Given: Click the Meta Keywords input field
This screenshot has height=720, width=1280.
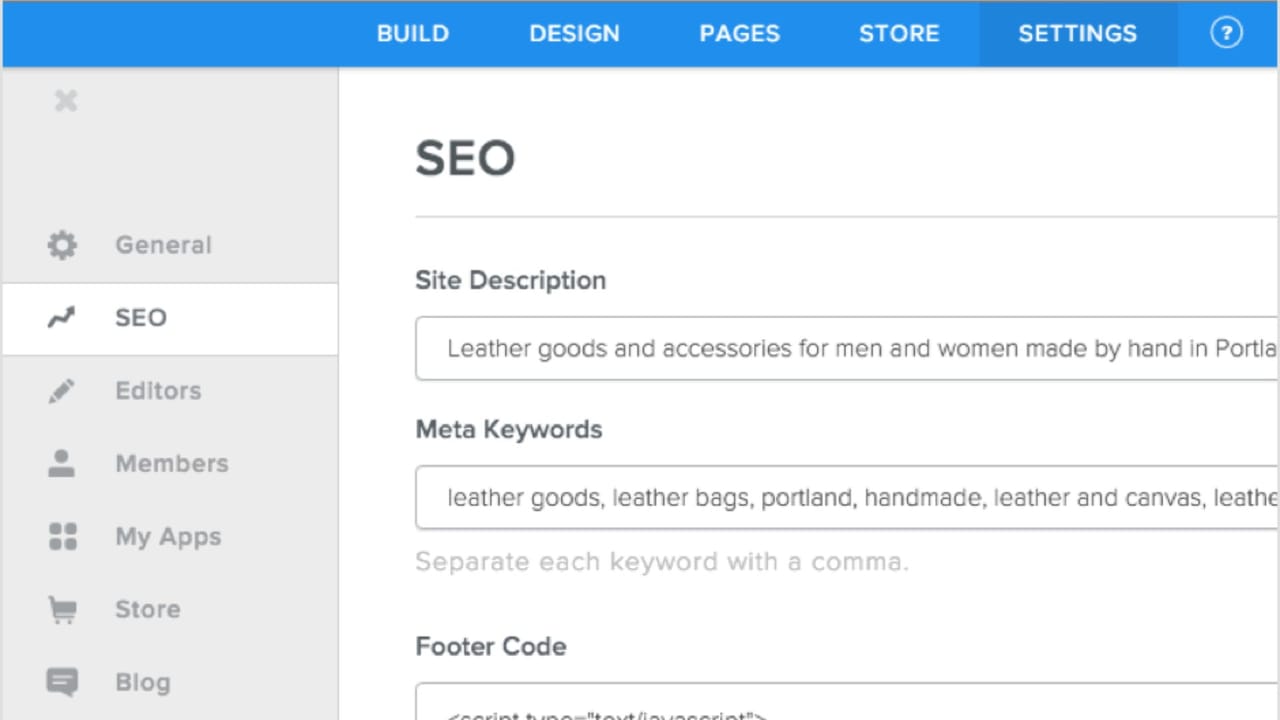Looking at the screenshot, I should point(800,497).
